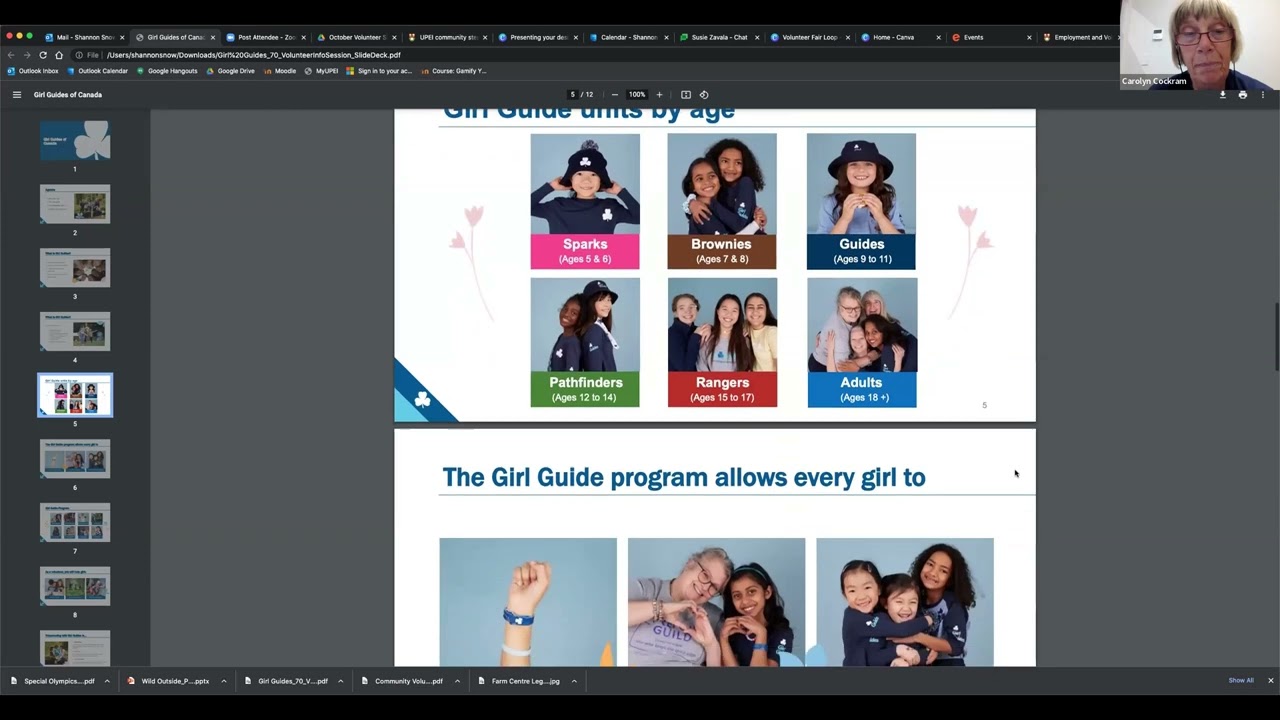Select page 3 thumbnail
The width and height of the screenshot is (1280, 720).
click(x=75, y=268)
